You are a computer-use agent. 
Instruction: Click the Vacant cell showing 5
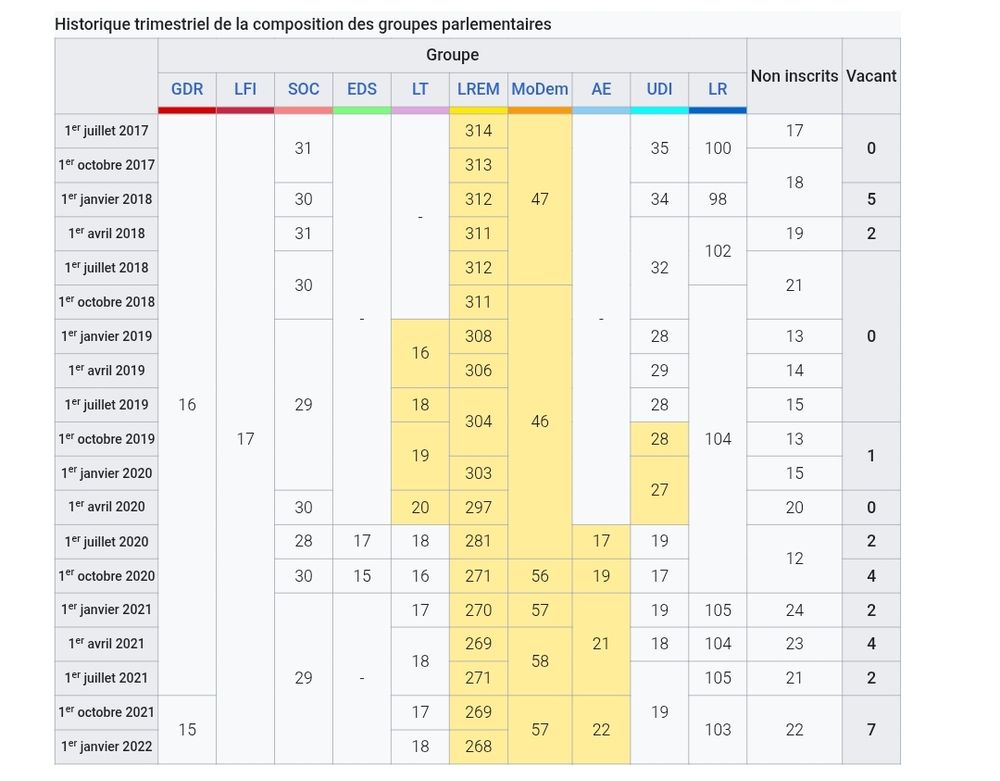[871, 200]
